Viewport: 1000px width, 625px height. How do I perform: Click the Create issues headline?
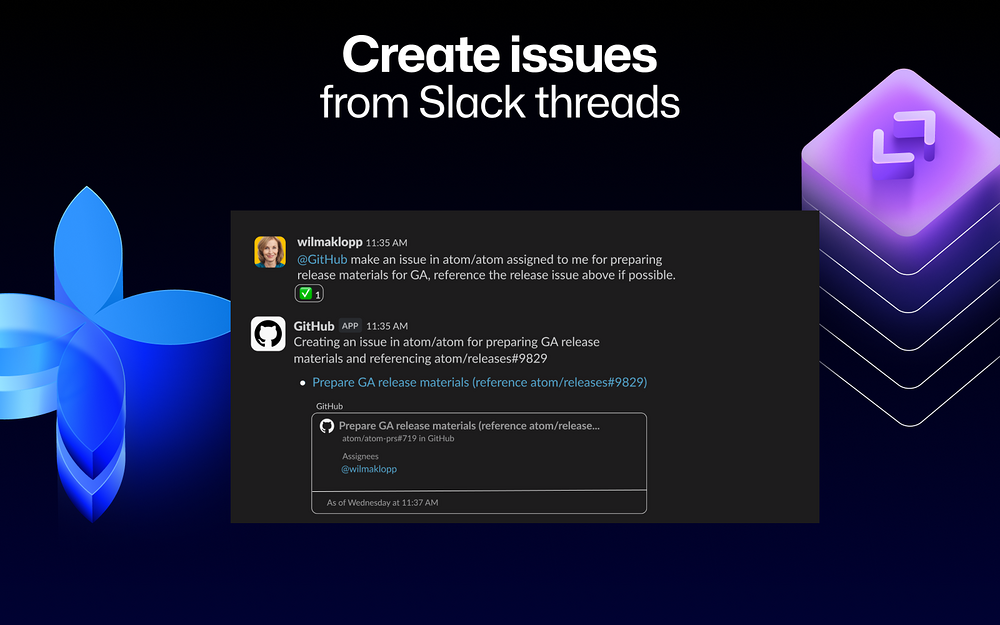(x=499, y=55)
